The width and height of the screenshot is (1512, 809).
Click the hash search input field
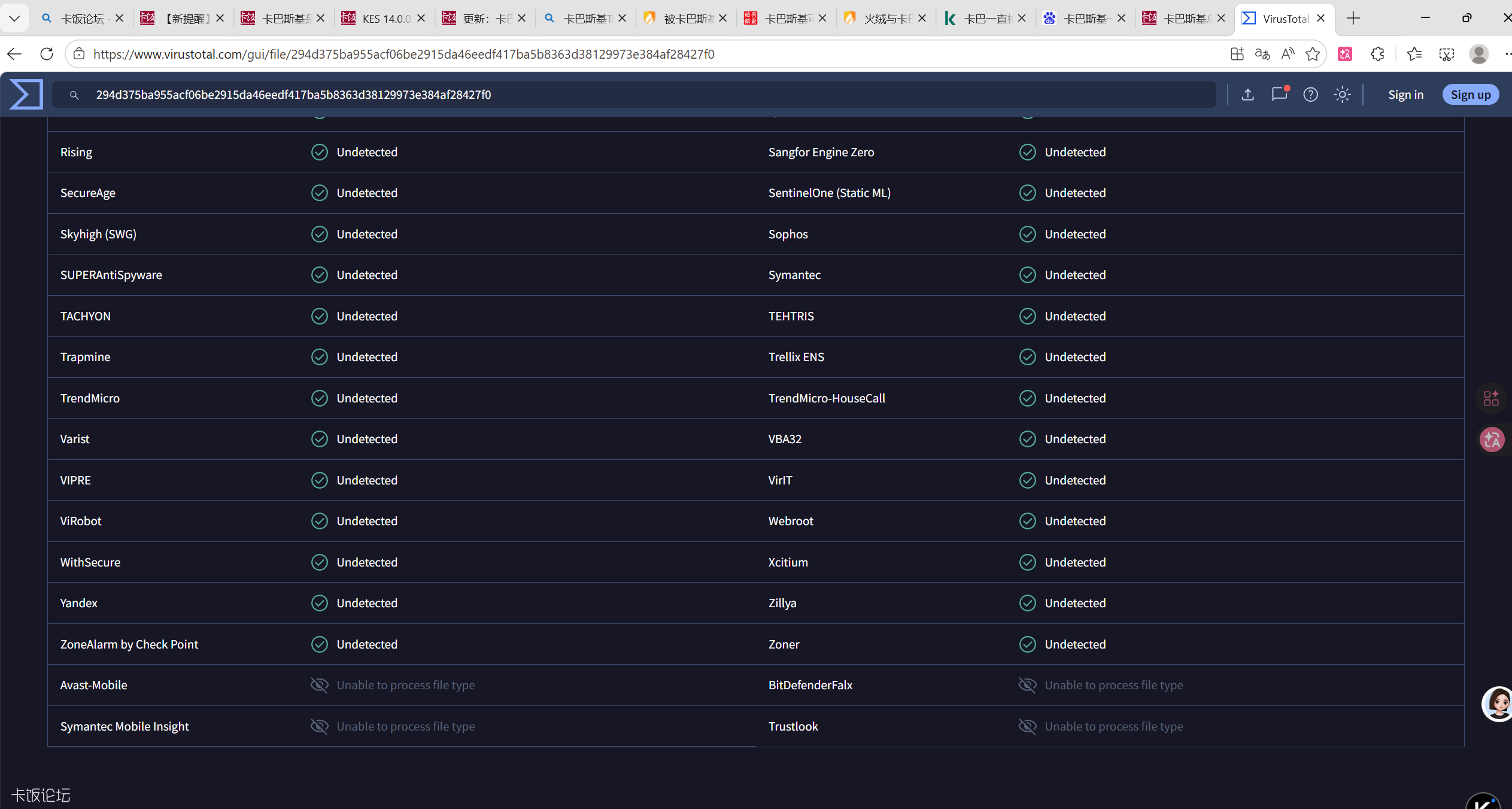coord(634,95)
